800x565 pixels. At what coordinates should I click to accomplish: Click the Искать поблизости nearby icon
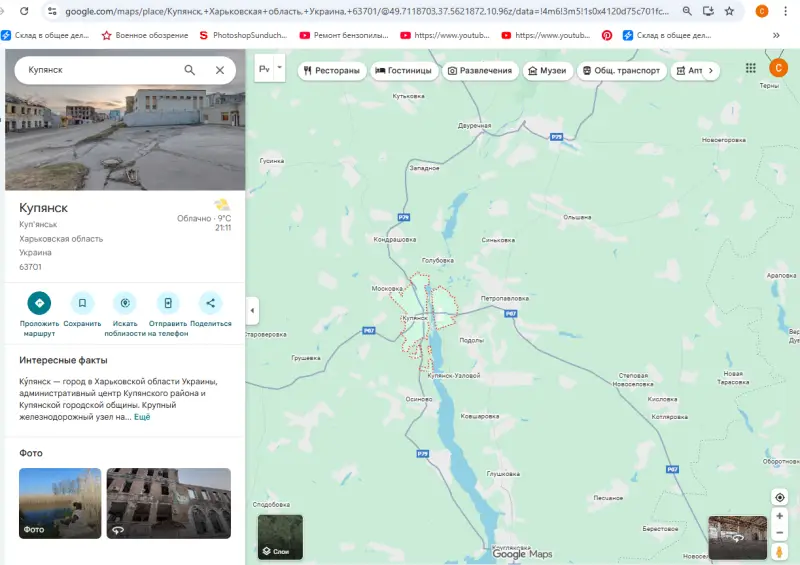click(125, 303)
